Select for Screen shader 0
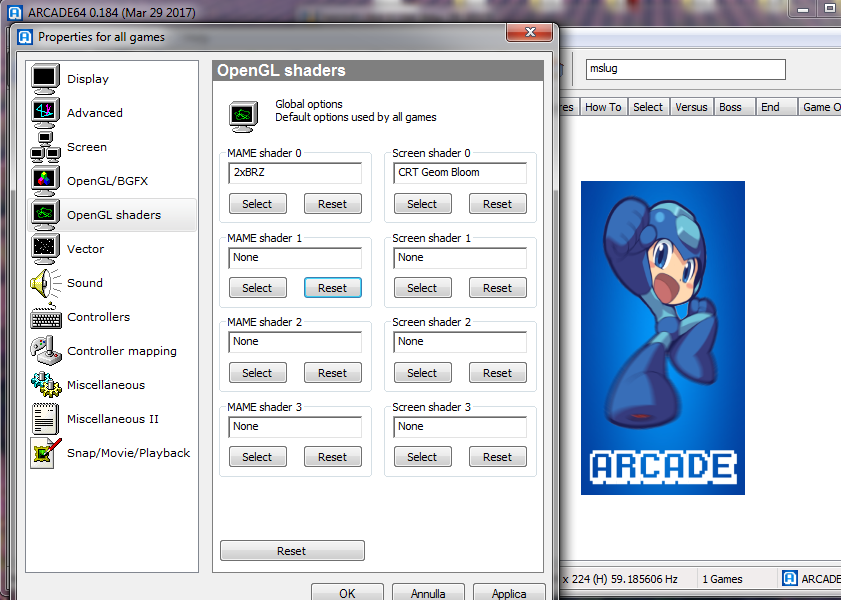 pyautogui.click(x=423, y=204)
